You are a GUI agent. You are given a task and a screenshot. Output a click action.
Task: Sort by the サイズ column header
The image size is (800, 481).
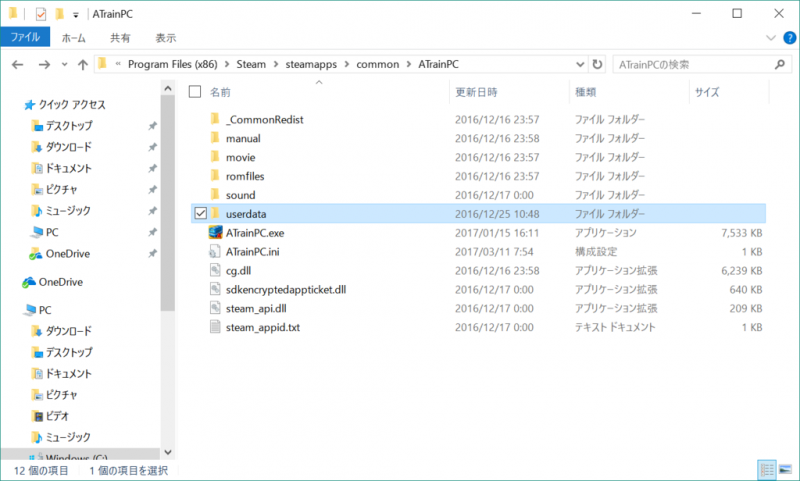[x=707, y=92]
